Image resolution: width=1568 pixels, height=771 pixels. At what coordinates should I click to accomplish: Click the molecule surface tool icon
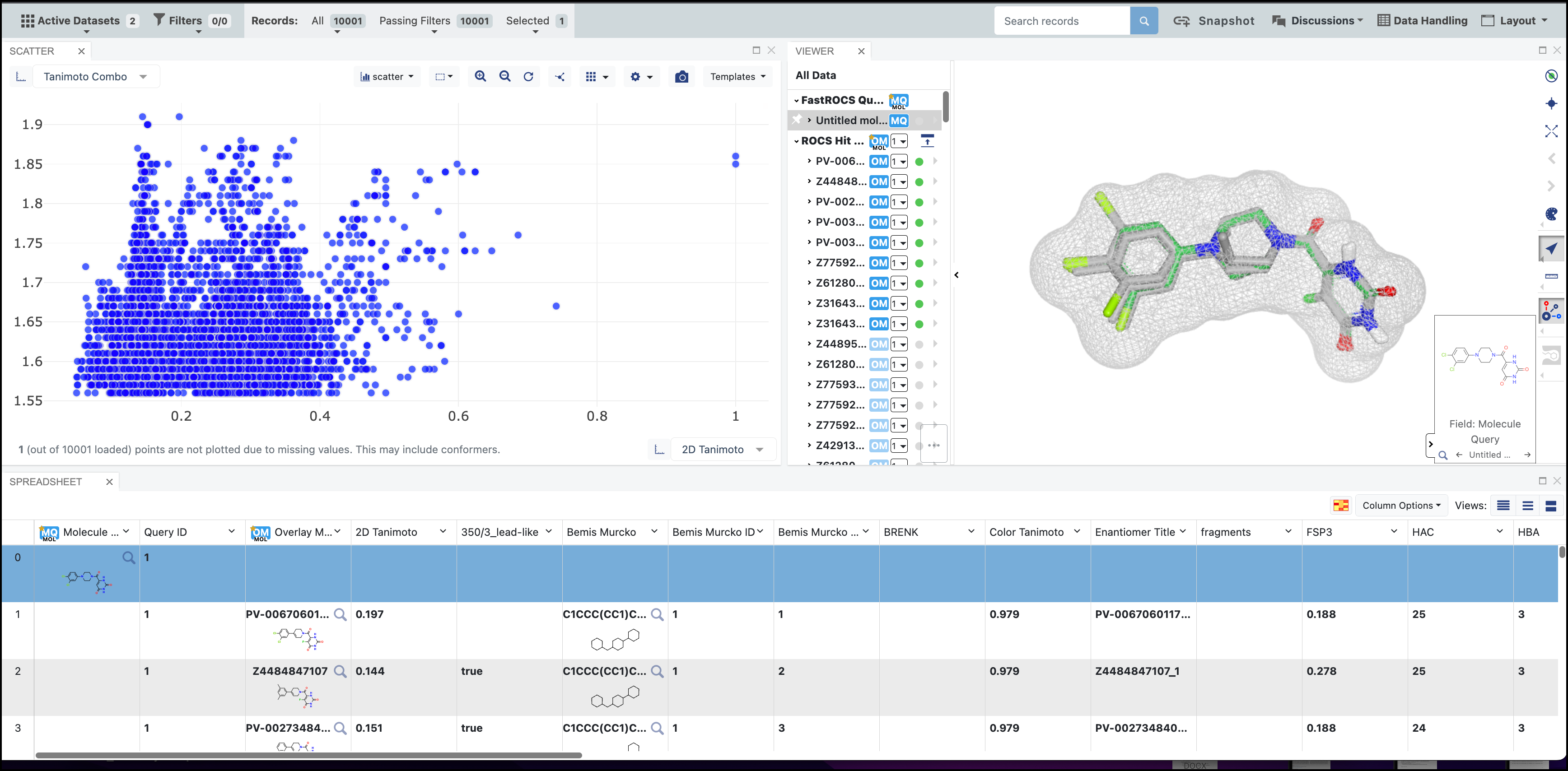[1551, 355]
